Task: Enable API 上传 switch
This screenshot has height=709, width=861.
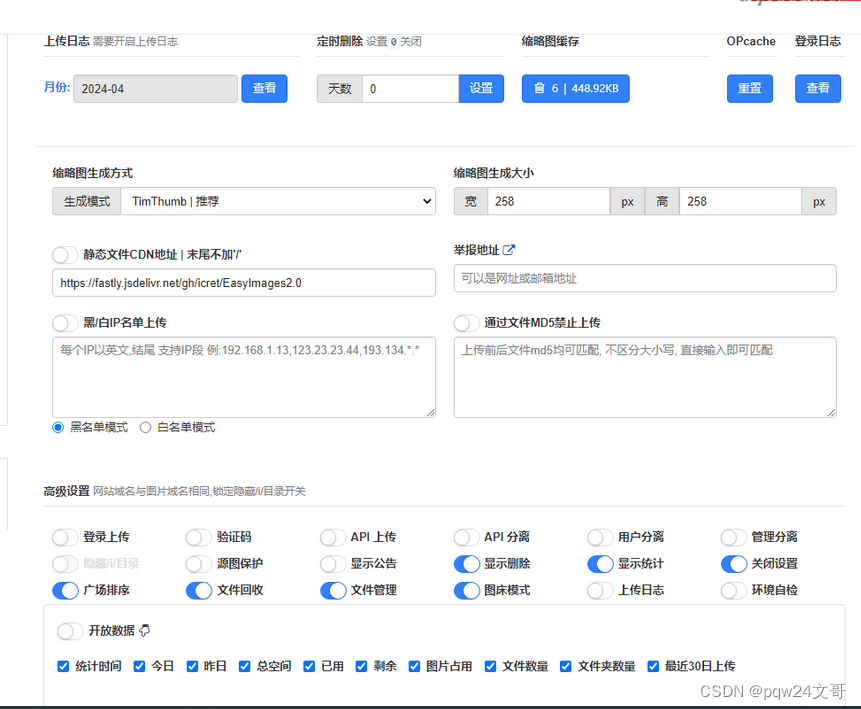Action: 333,537
